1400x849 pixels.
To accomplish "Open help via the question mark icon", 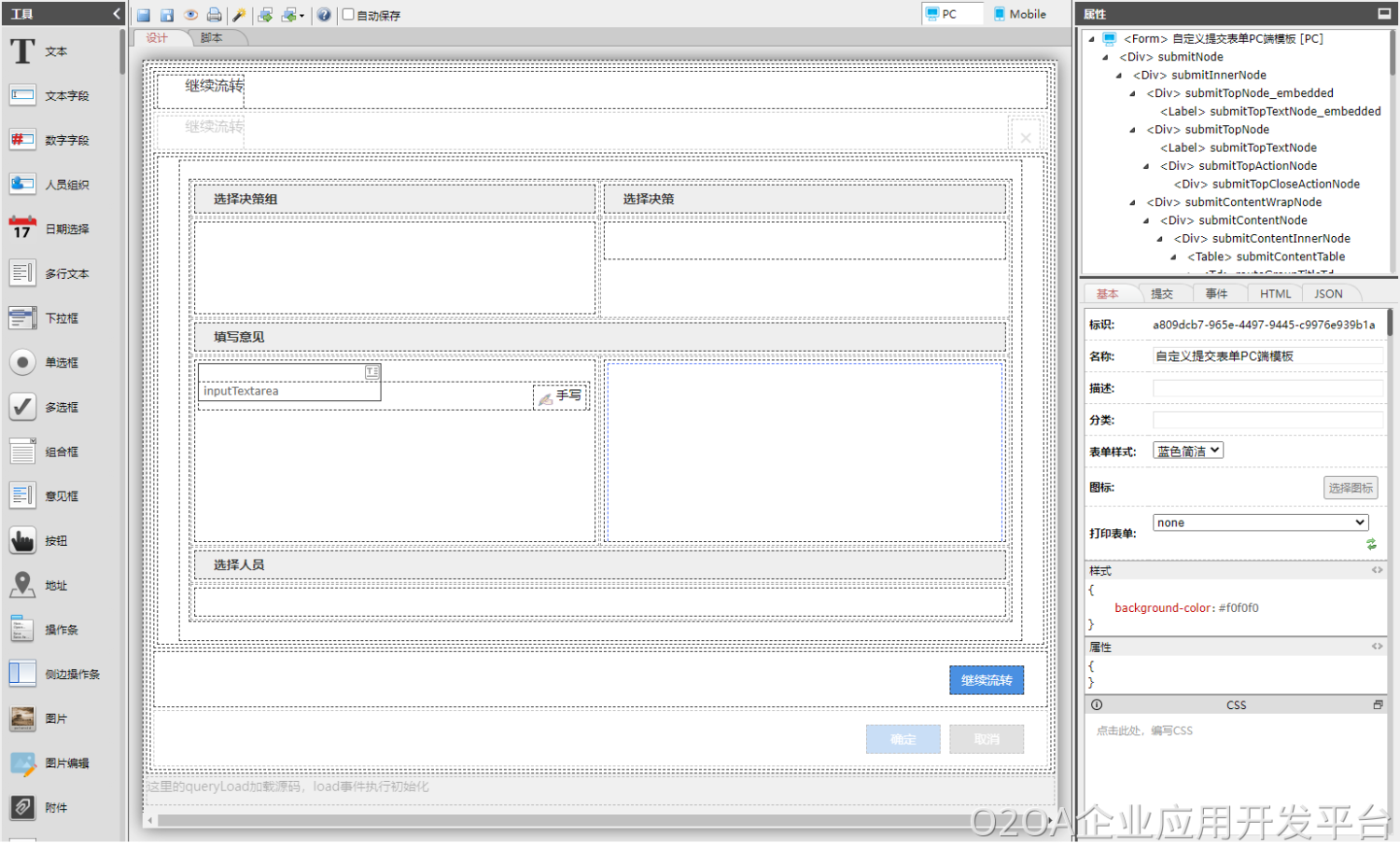I will tap(324, 15).
